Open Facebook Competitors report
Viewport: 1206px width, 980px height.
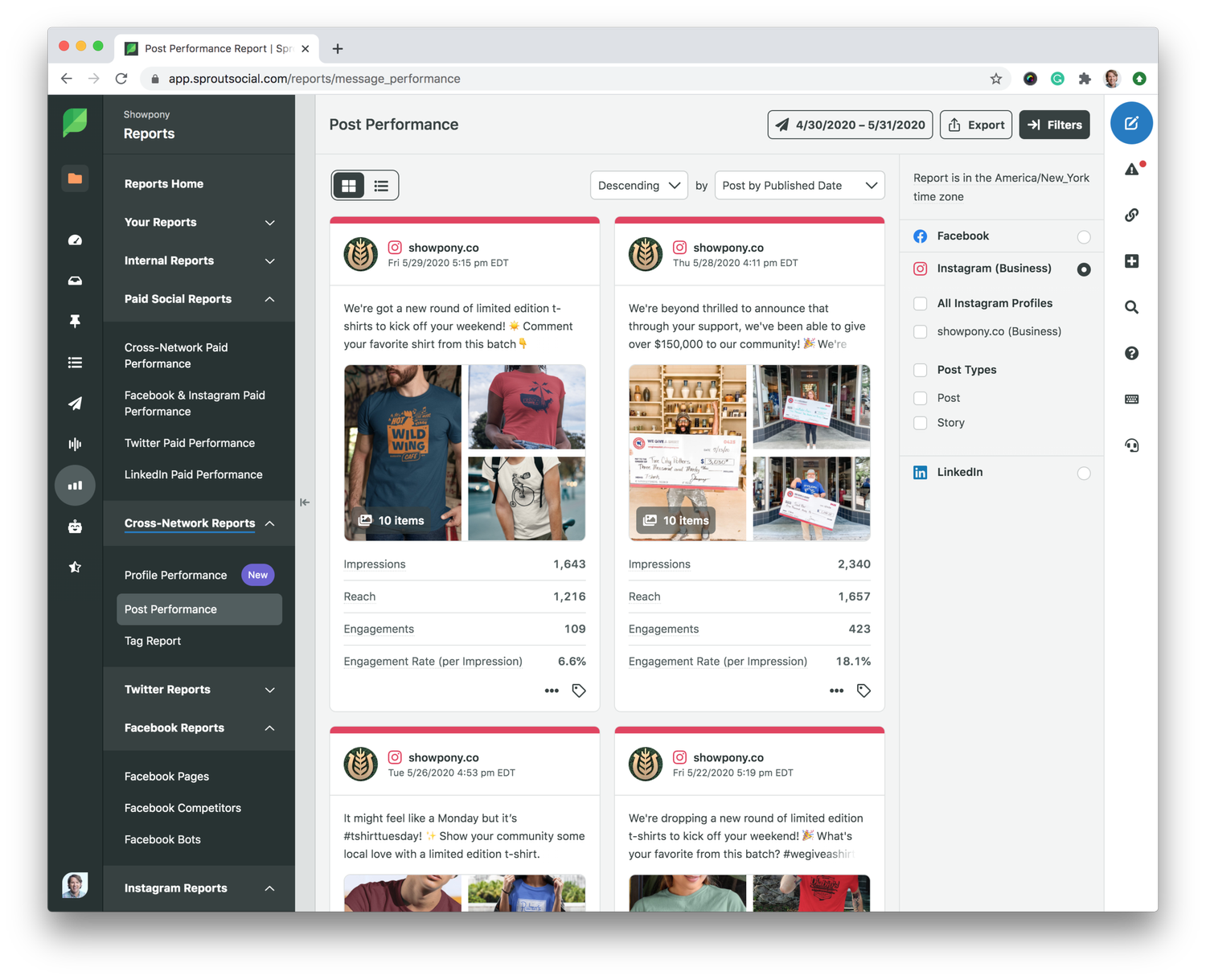click(183, 808)
